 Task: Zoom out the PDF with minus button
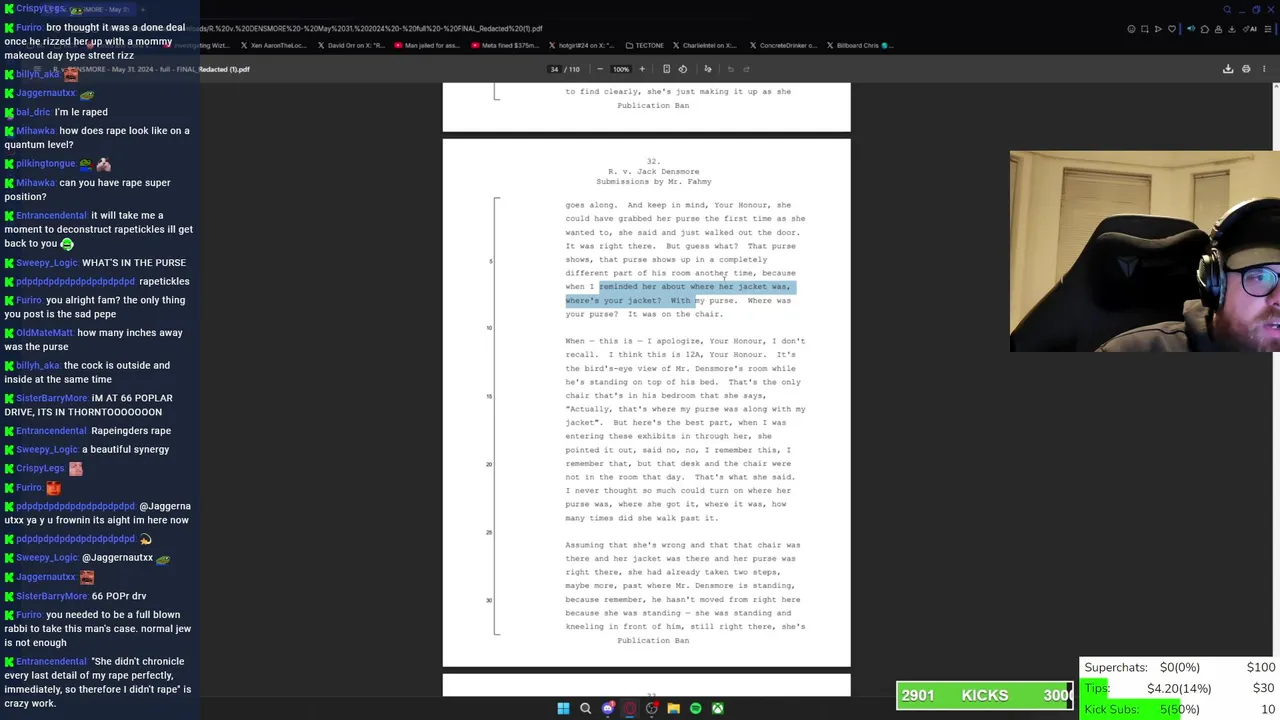coord(599,69)
